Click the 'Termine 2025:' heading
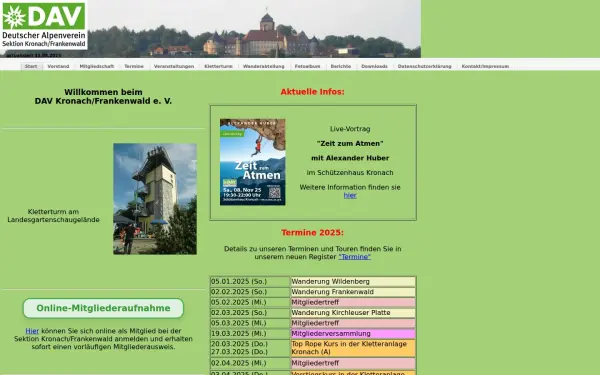The width and height of the screenshot is (600, 375). 312,233
